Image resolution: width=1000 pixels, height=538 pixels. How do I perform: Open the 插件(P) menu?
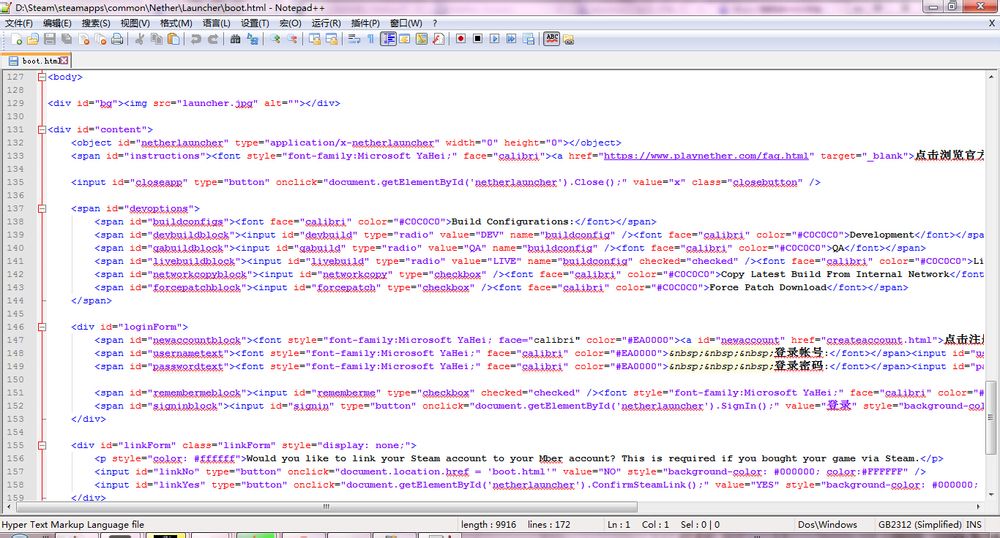365,23
